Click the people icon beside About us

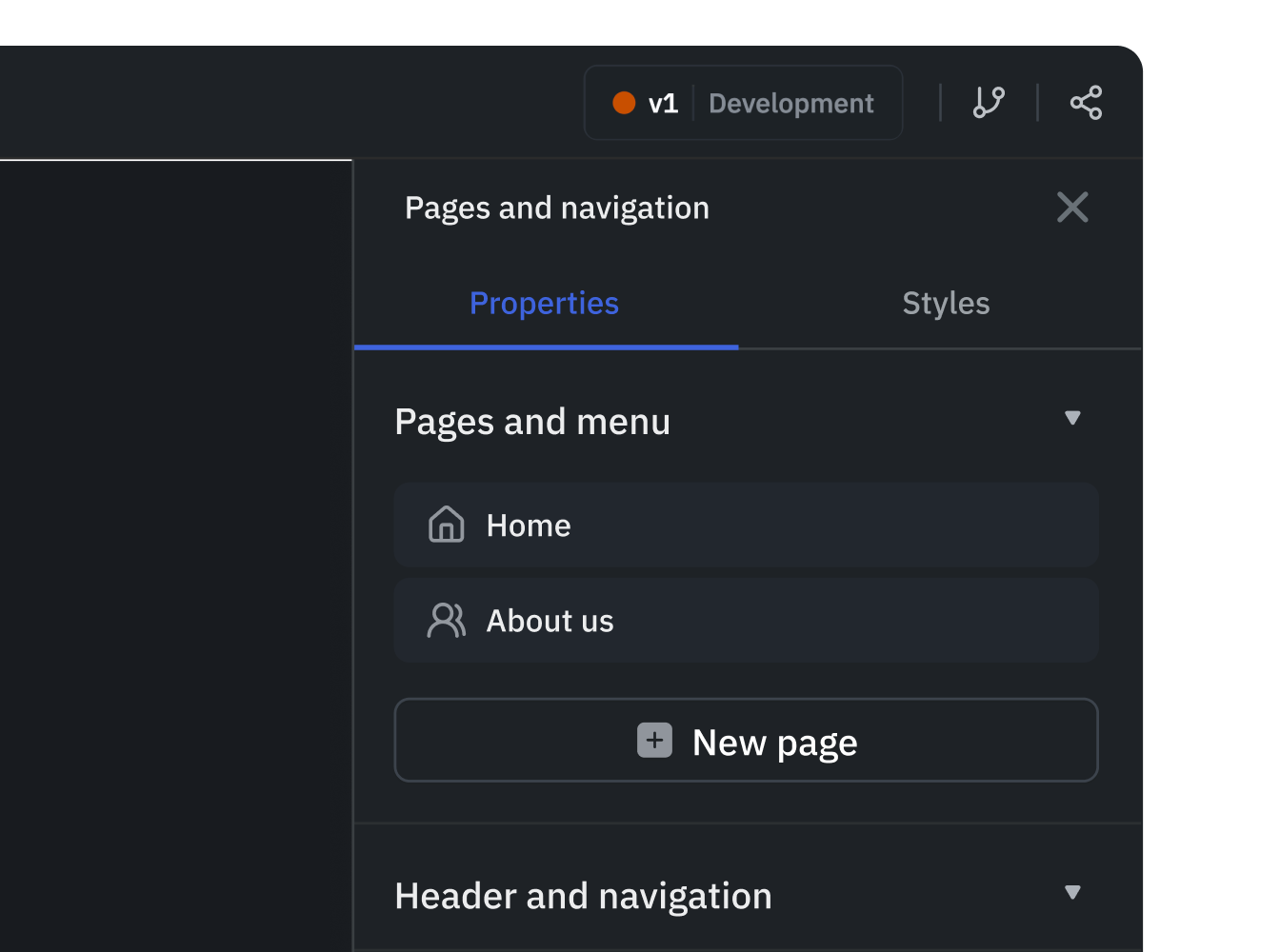coord(446,621)
